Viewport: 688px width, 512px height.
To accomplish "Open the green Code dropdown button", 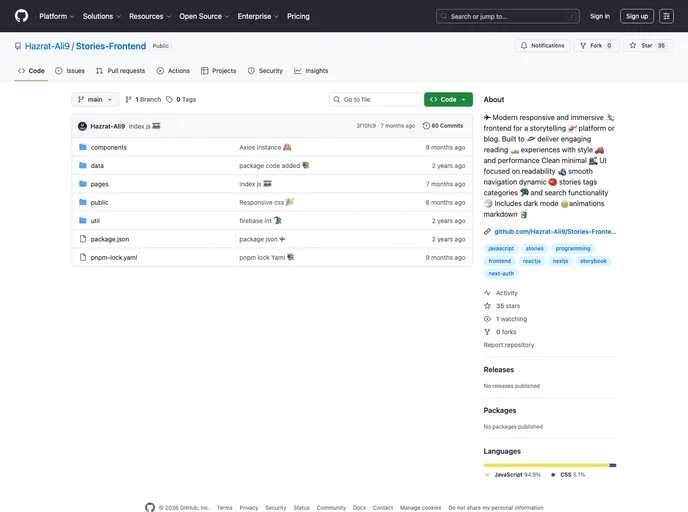I will pyautogui.click(x=448, y=100).
